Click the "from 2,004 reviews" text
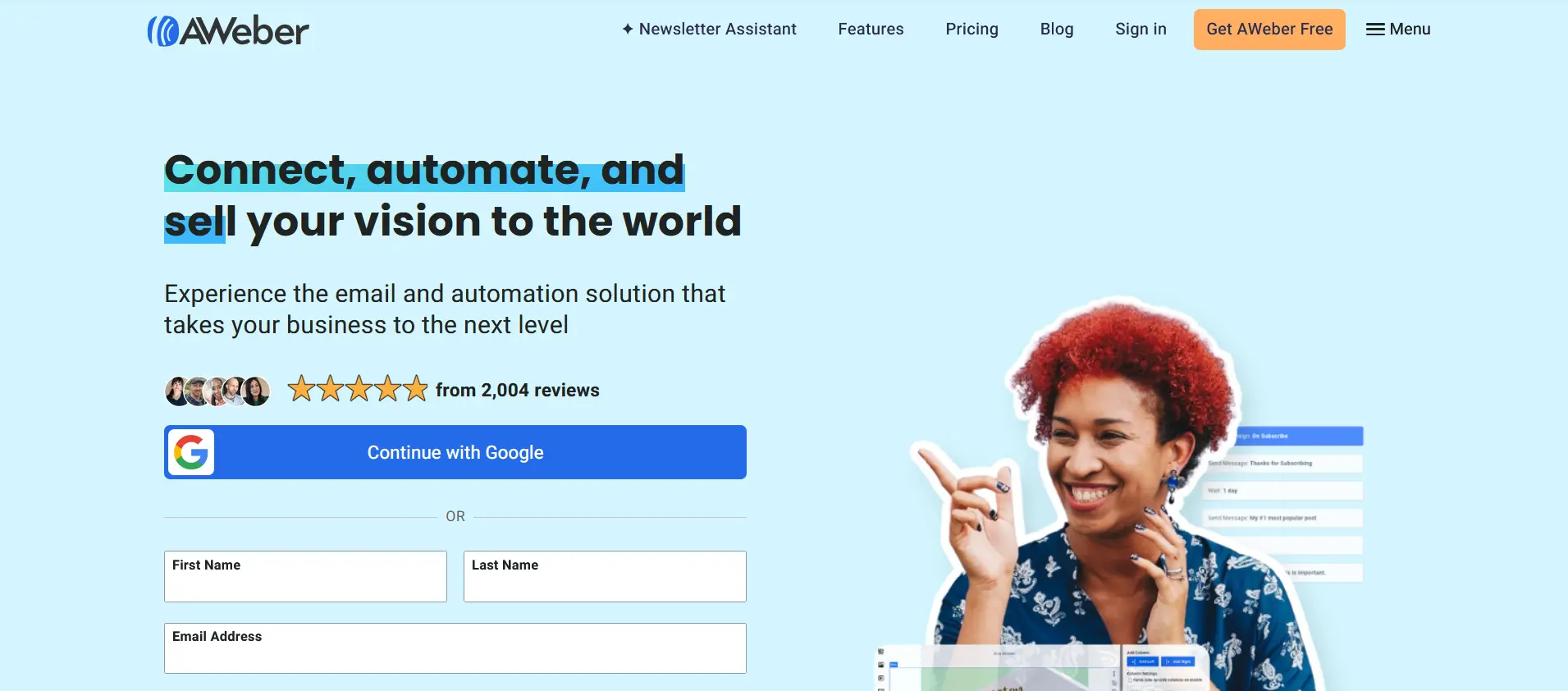Viewport: 1568px width, 691px height. pyautogui.click(x=518, y=390)
